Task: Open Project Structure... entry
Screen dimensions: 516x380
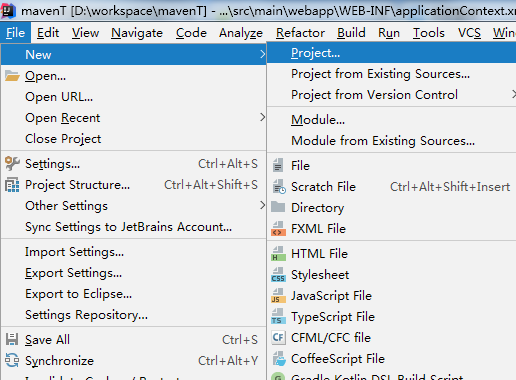Action: (134, 185)
